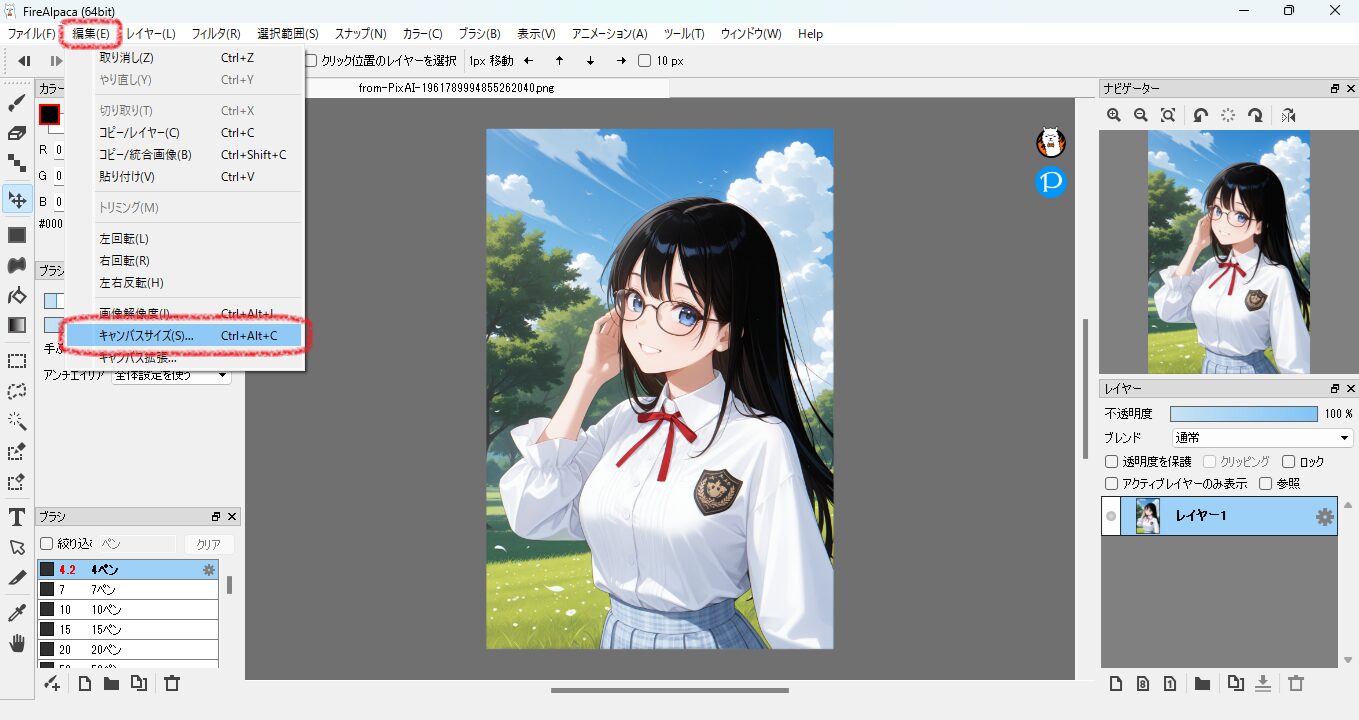Select the Eraser tool
This screenshot has width=1359, height=720.
(x=17, y=133)
